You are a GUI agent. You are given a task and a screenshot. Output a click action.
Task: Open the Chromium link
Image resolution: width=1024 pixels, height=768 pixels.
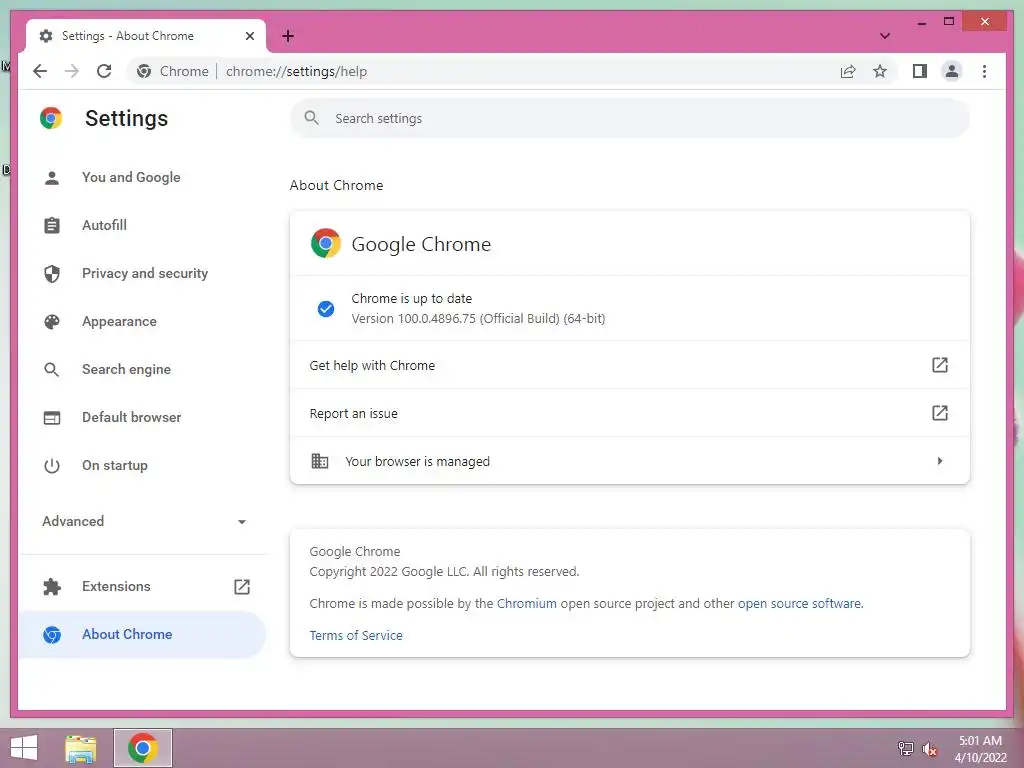coord(526,603)
